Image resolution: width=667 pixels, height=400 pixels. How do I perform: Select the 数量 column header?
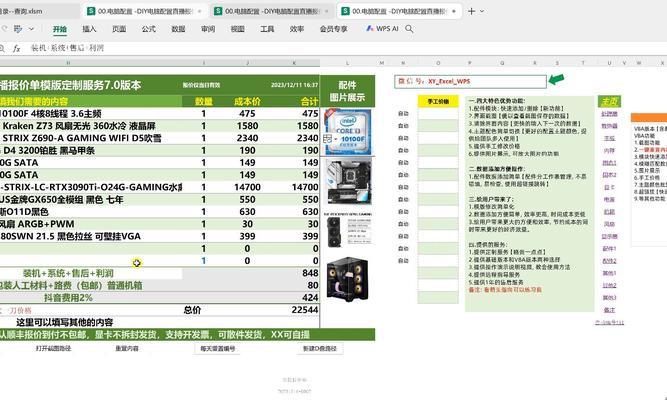click(x=203, y=101)
